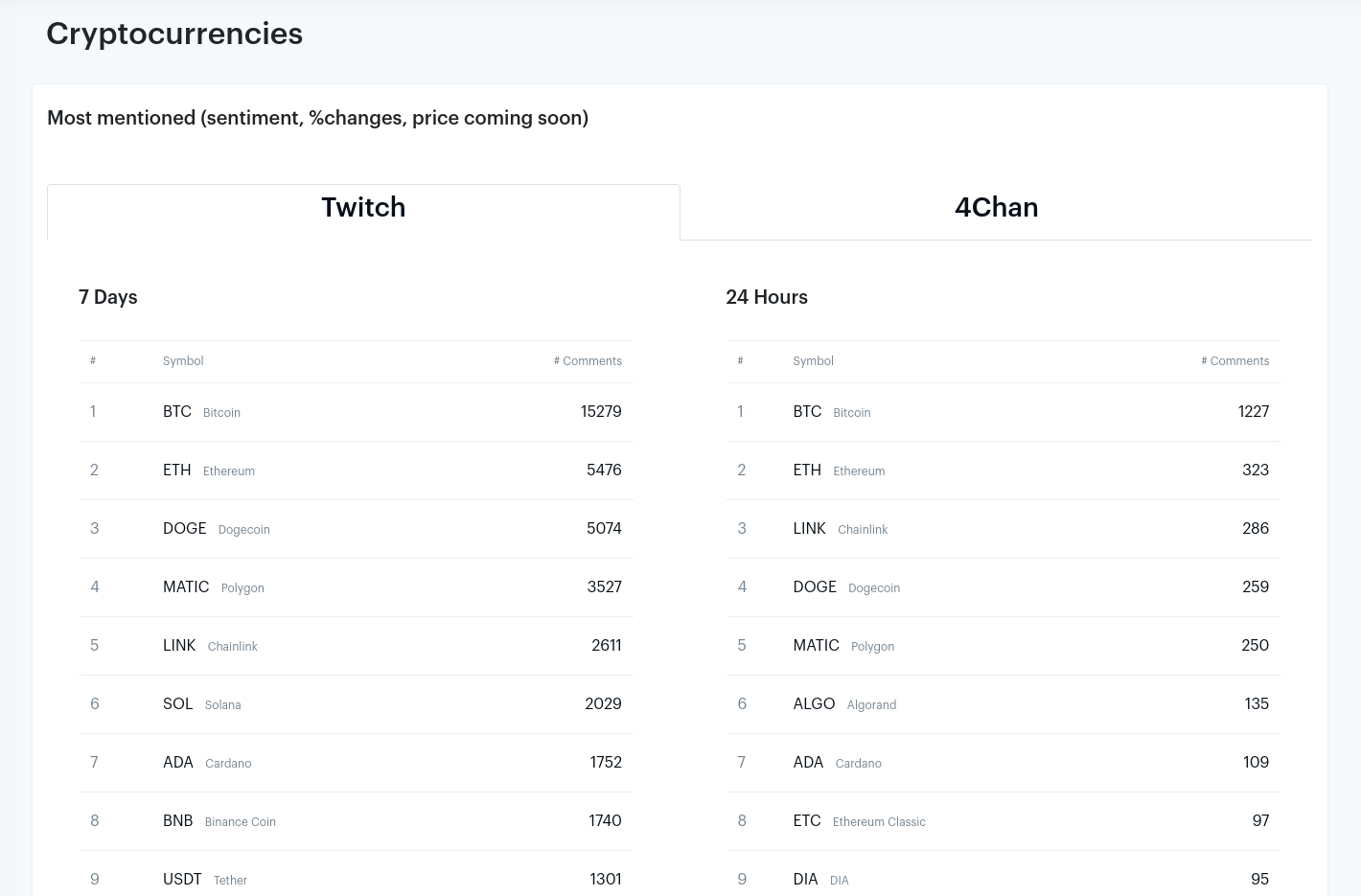This screenshot has height=896, width=1361.
Task: Click Symbol header in 7 Days table
Action: point(183,361)
